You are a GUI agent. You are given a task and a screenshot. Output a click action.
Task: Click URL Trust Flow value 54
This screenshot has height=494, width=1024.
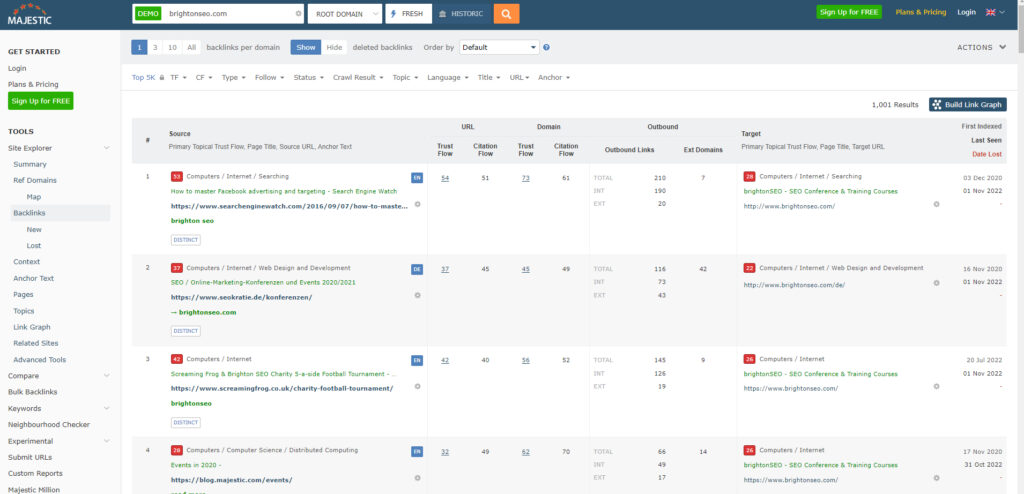445,178
